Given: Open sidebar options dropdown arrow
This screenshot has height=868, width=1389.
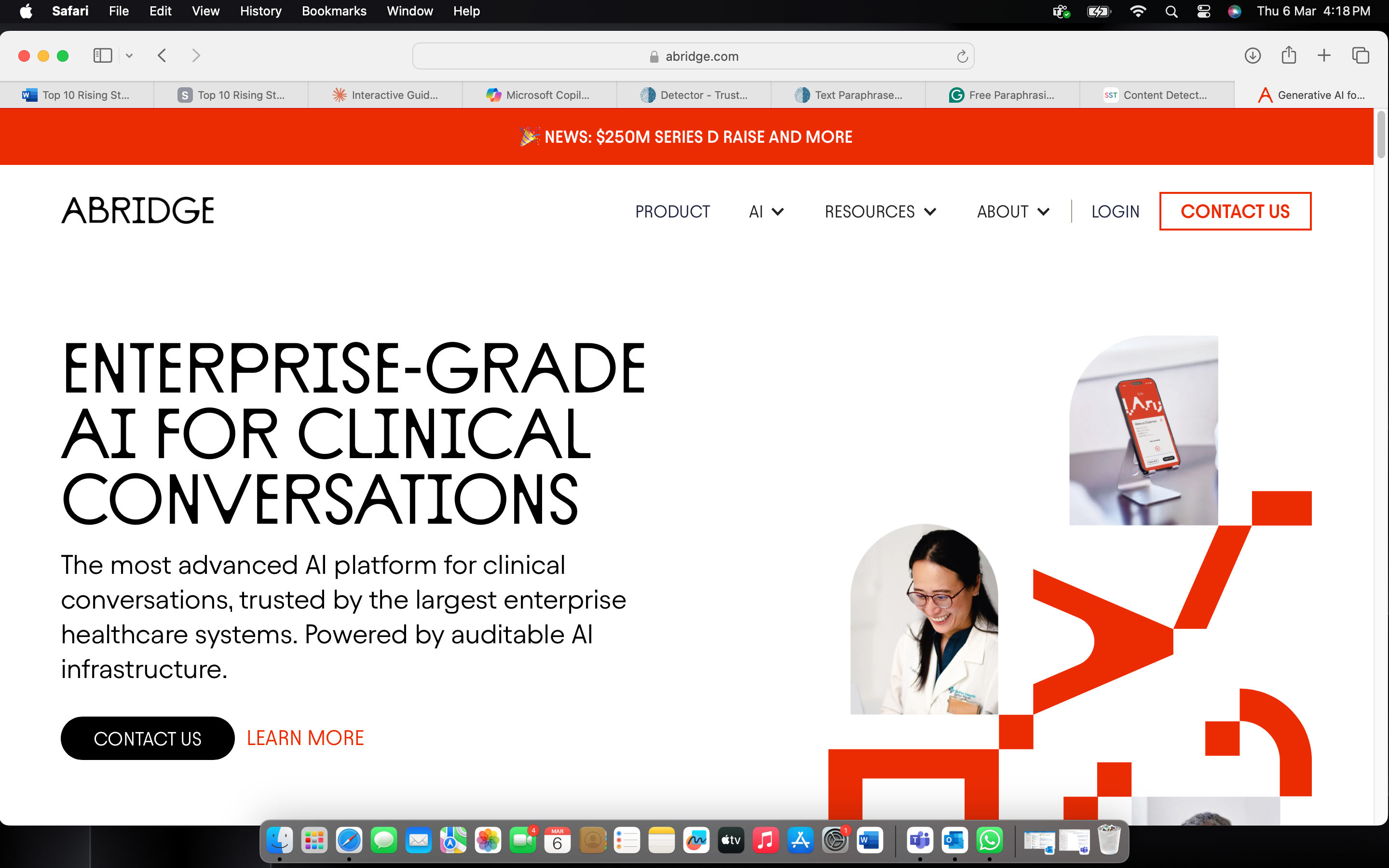Looking at the screenshot, I should pyautogui.click(x=129, y=55).
